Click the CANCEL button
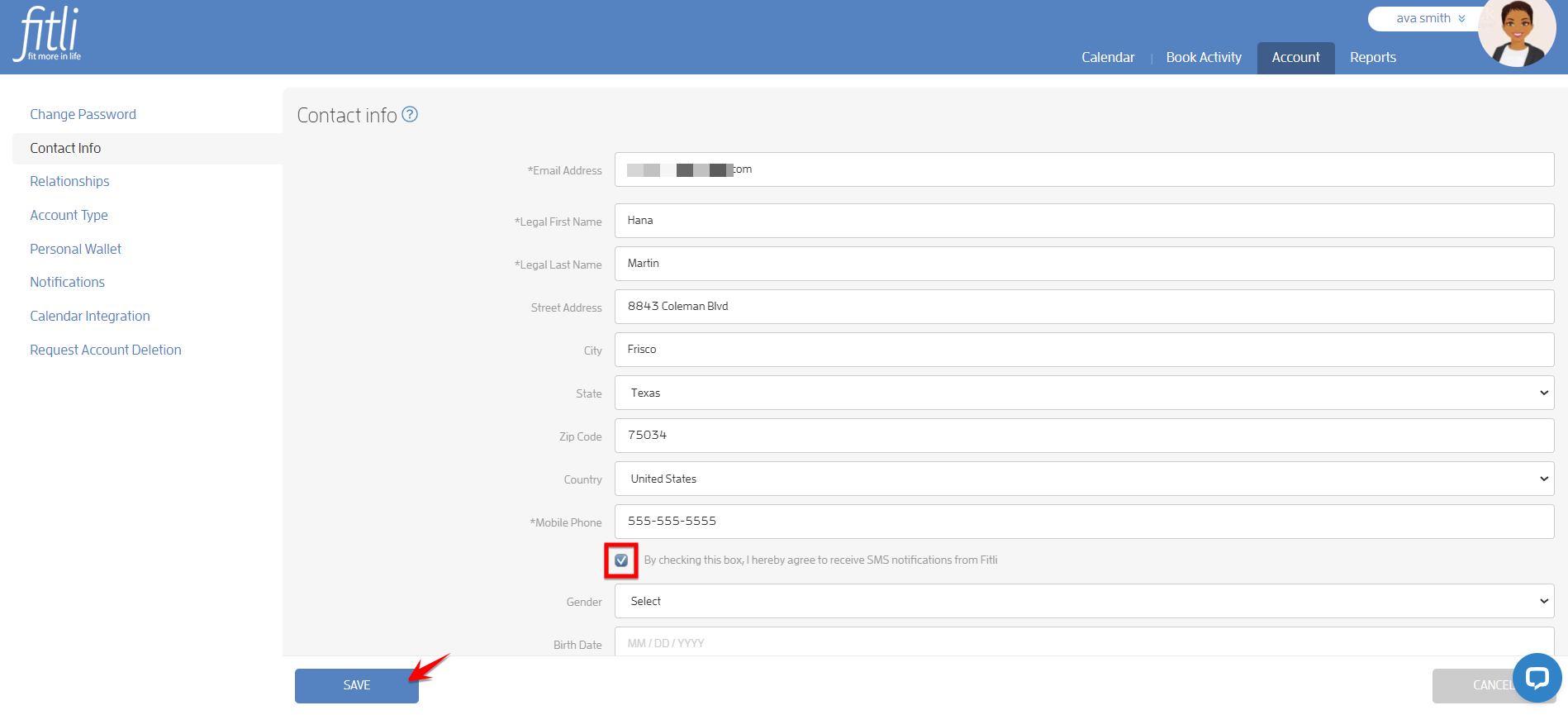1568x715 pixels. pos(1494,685)
